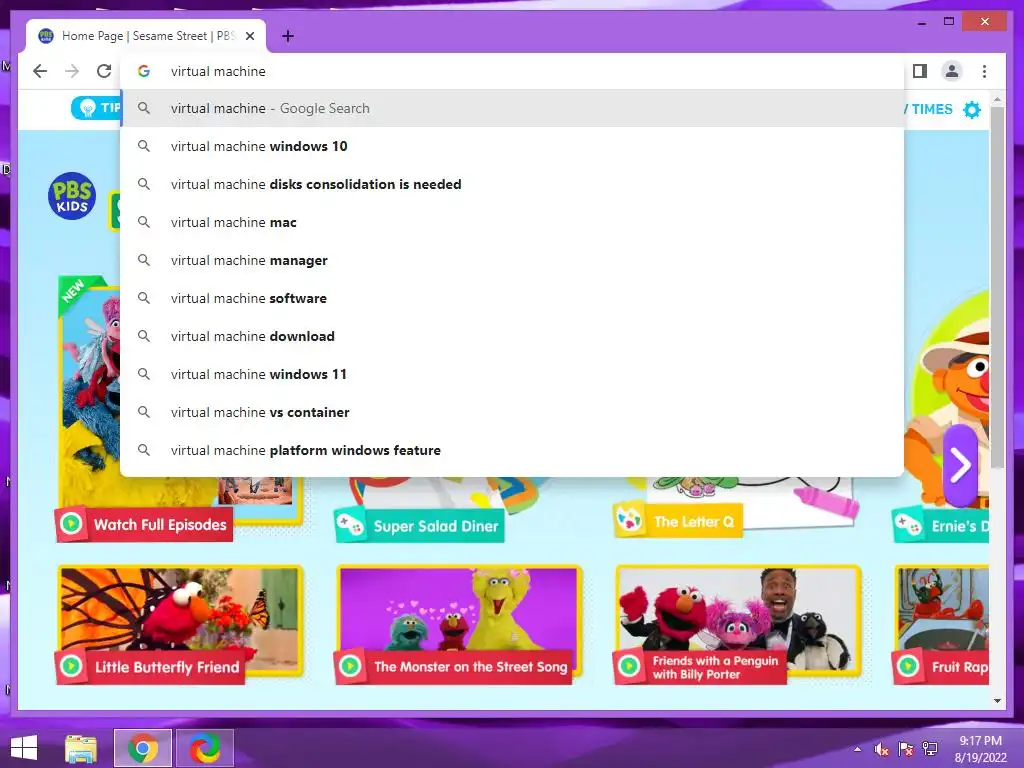
Task: Click the Chrome taskbar icon
Action: click(x=143, y=748)
